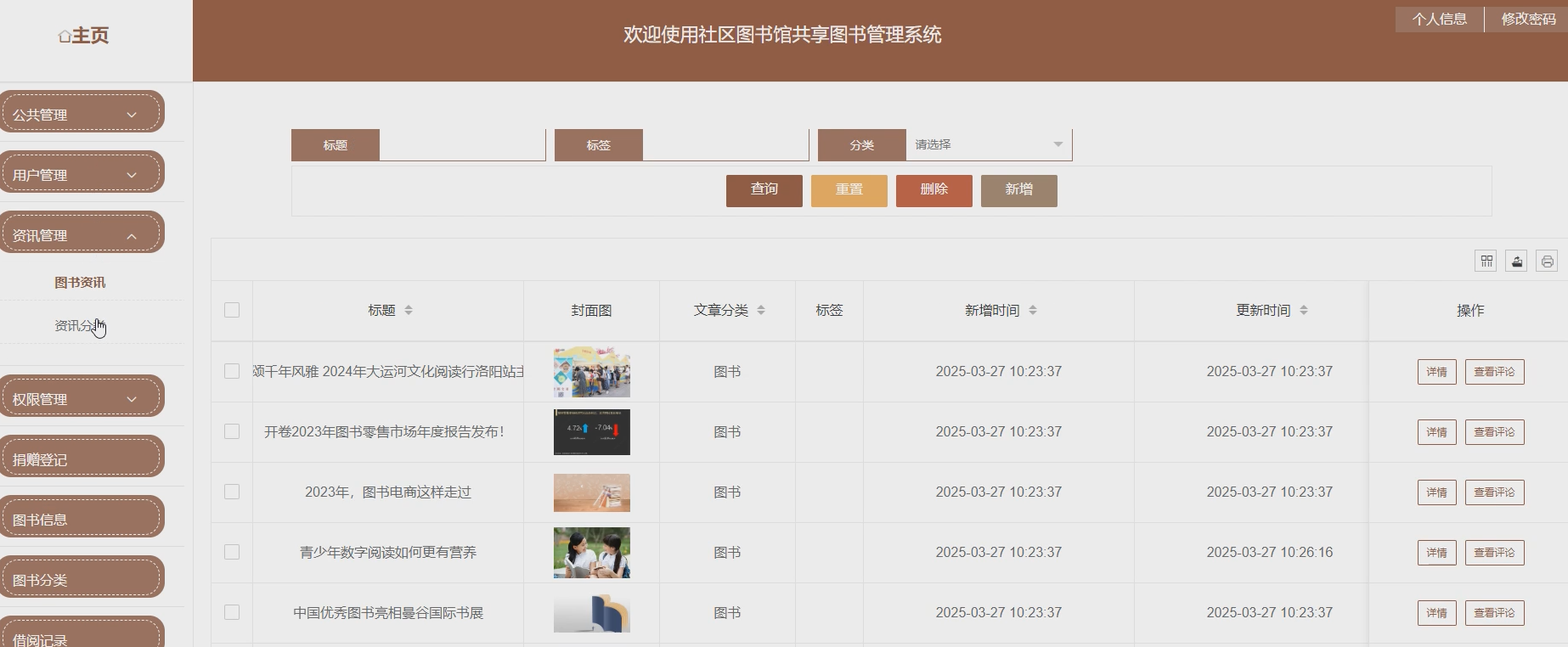The width and height of the screenshot is (1568, 647).
Task: Open cover thumbnail of 开卷2023年图书零售市场 row
Action: tap(592, 432)
